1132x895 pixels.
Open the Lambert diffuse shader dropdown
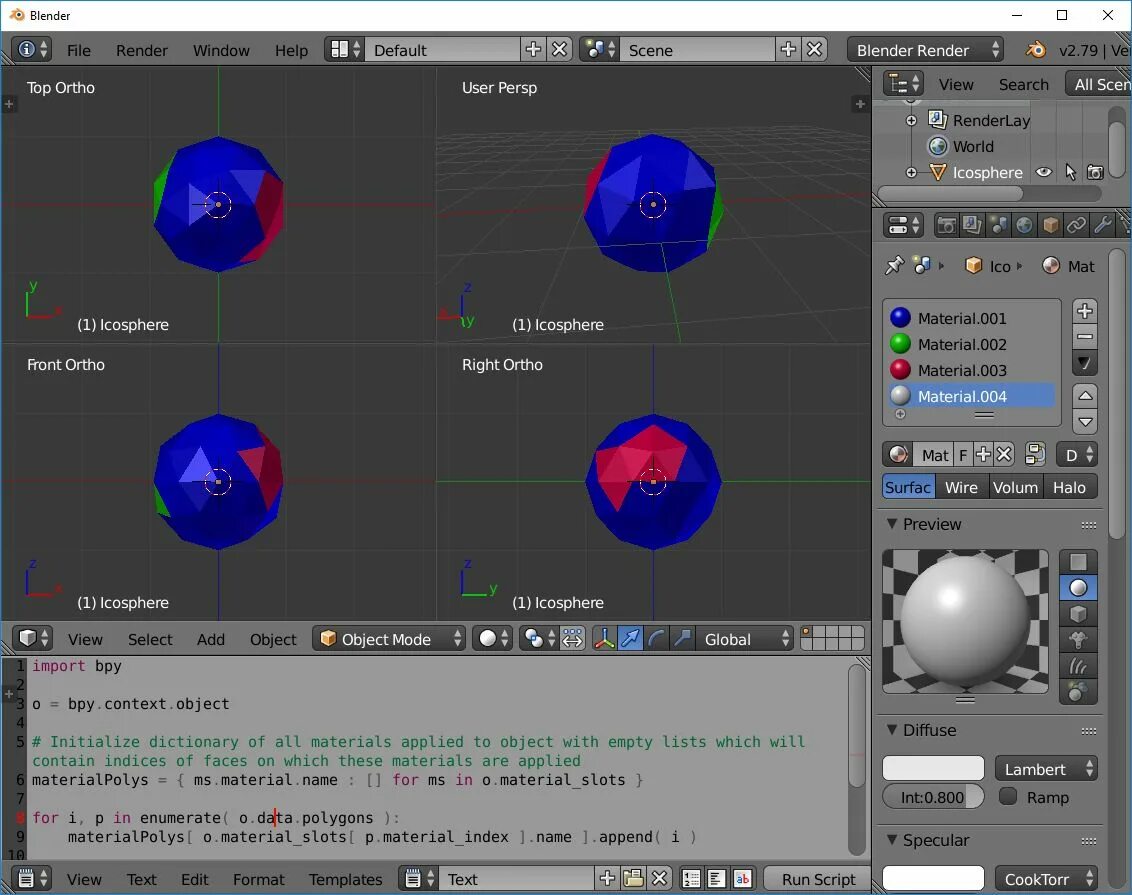pyautogui.click(x=1046, y=769)
